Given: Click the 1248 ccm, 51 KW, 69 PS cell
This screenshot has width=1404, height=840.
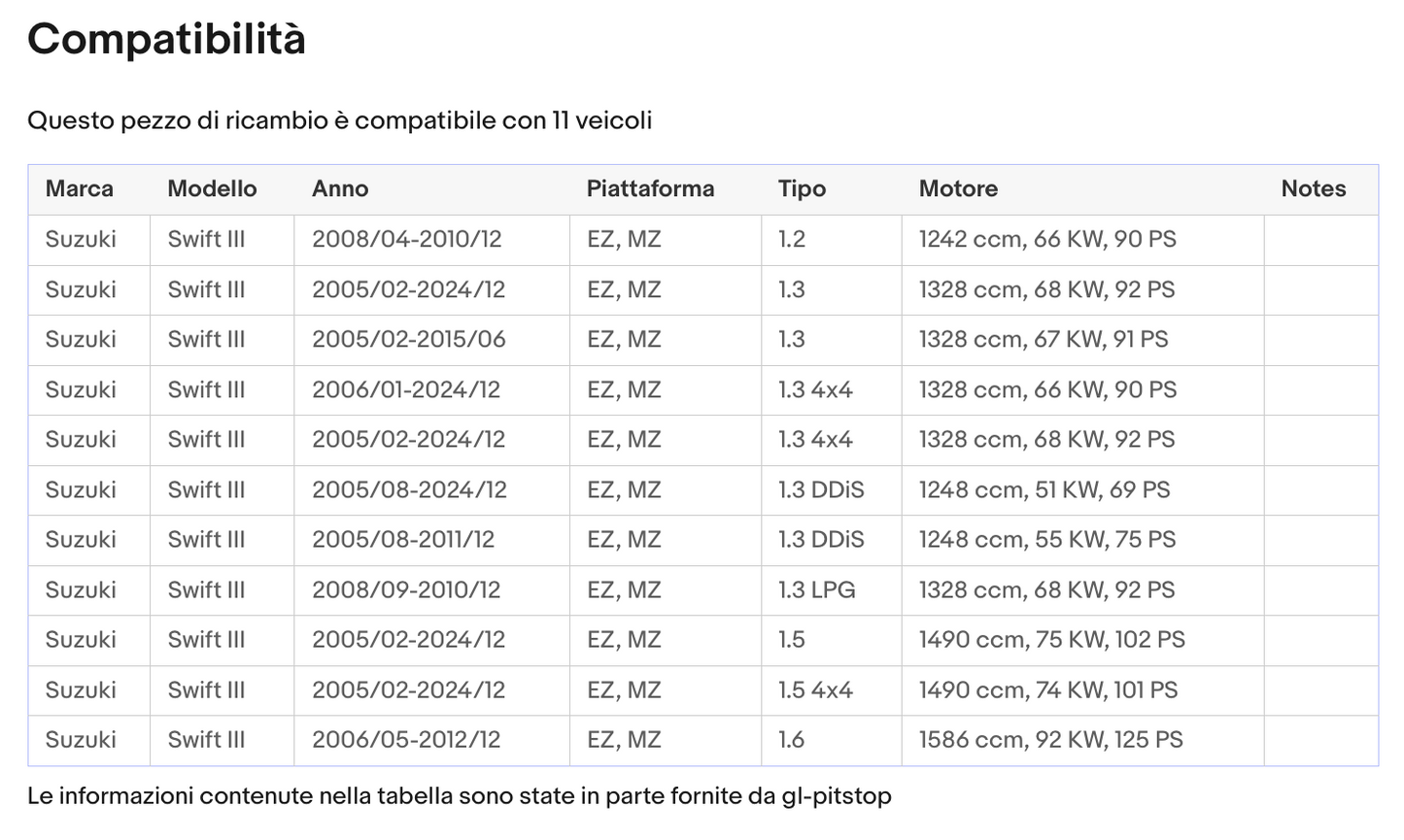Looking at the screenshot, I should click(x=1044, y=490).
